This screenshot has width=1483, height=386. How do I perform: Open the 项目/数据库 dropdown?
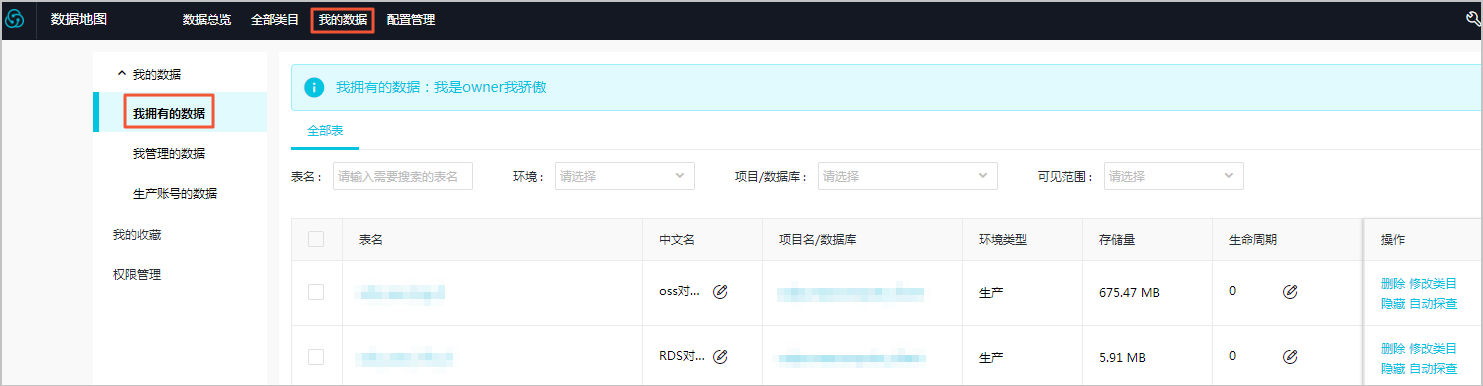[x=908, y=176]
